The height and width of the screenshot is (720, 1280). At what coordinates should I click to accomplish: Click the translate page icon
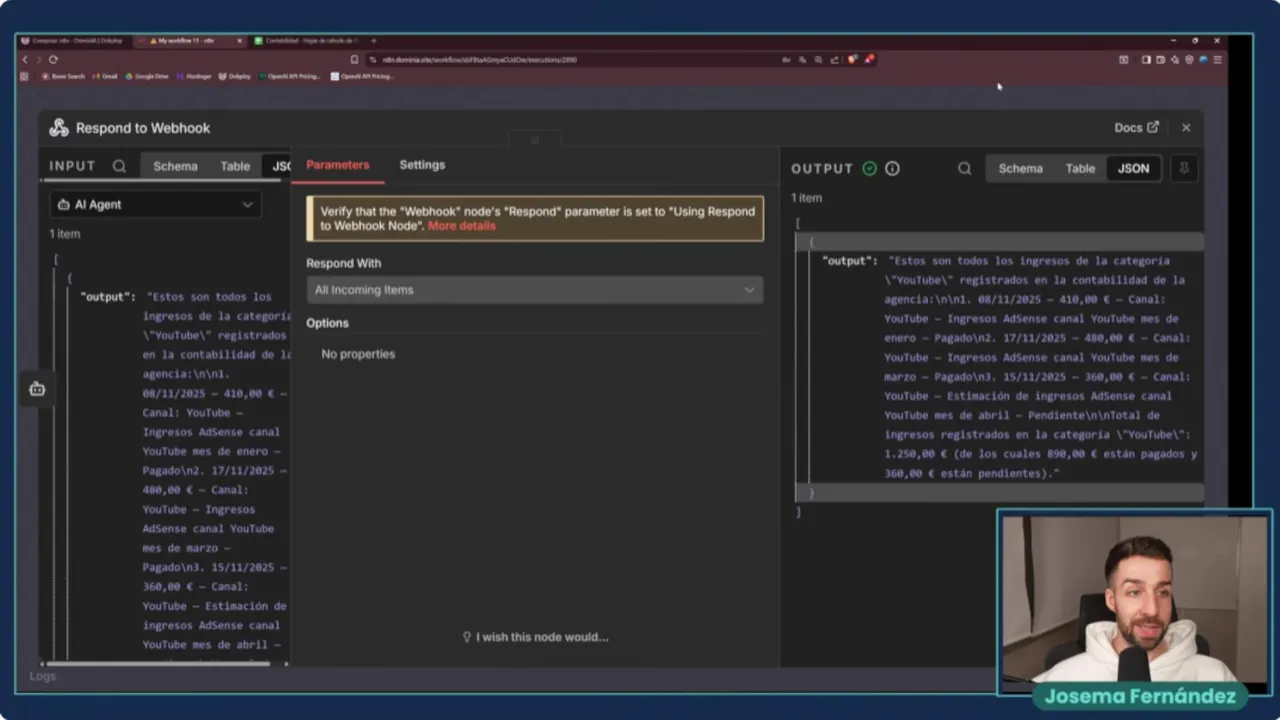click(x=802, y=60)
